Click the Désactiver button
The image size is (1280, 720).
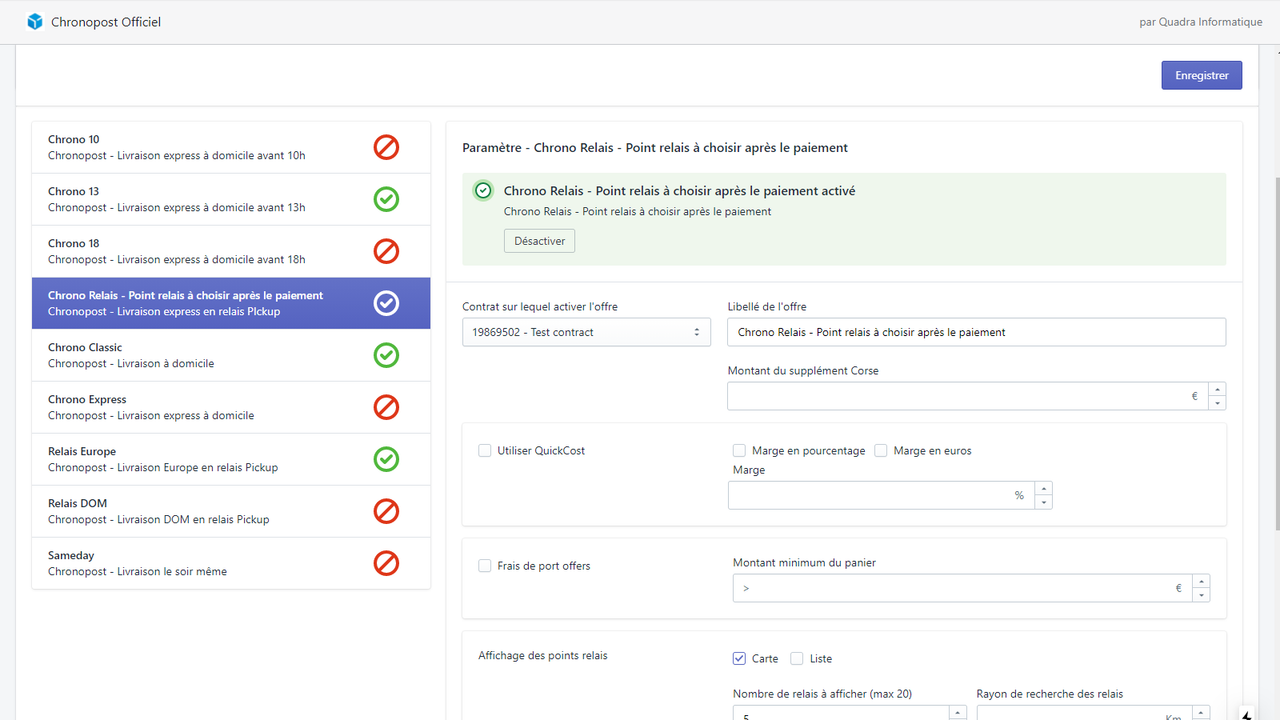click(539, 241)
